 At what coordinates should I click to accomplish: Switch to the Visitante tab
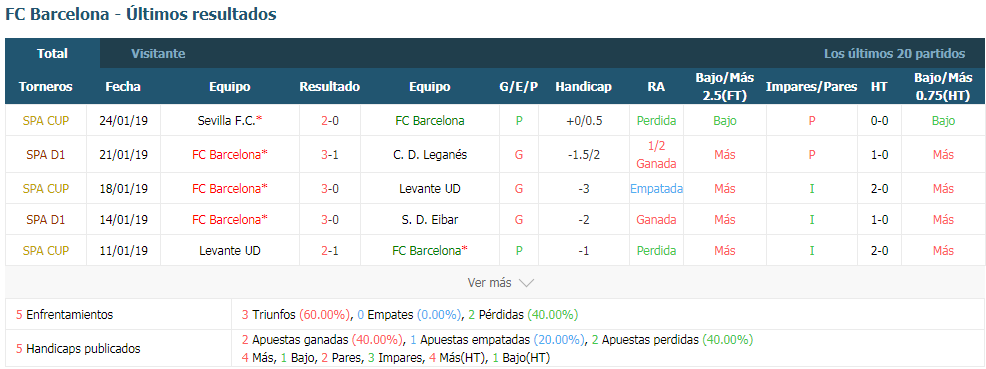[158, 53]
